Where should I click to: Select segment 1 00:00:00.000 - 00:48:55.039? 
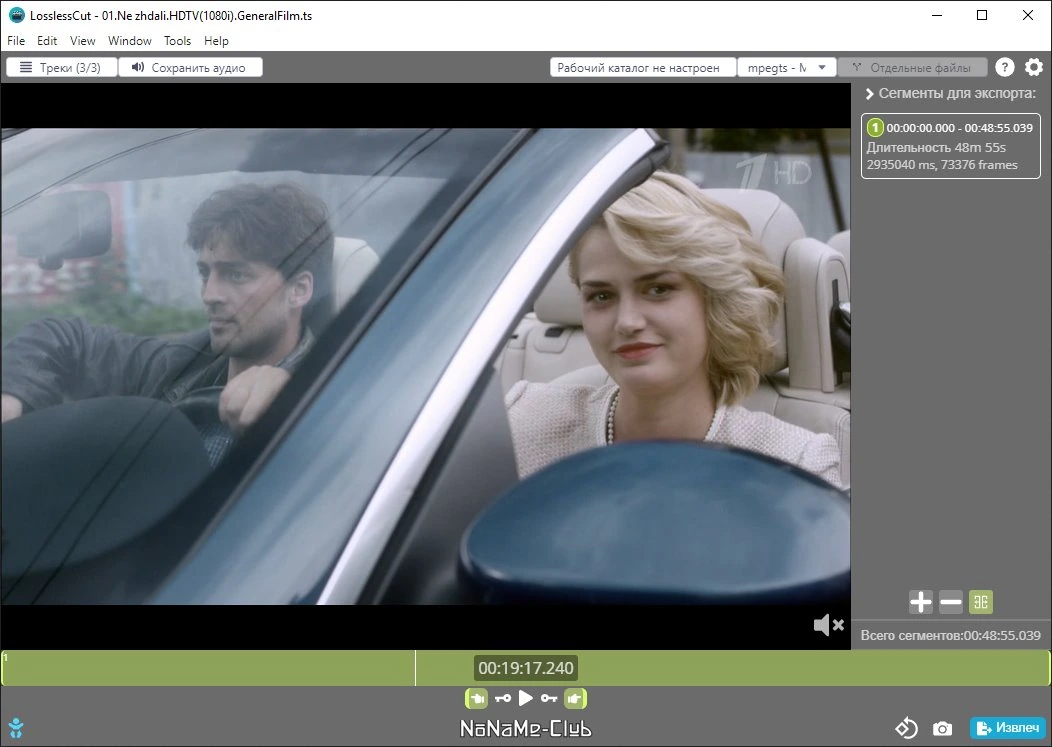click(x=951, y=146)
